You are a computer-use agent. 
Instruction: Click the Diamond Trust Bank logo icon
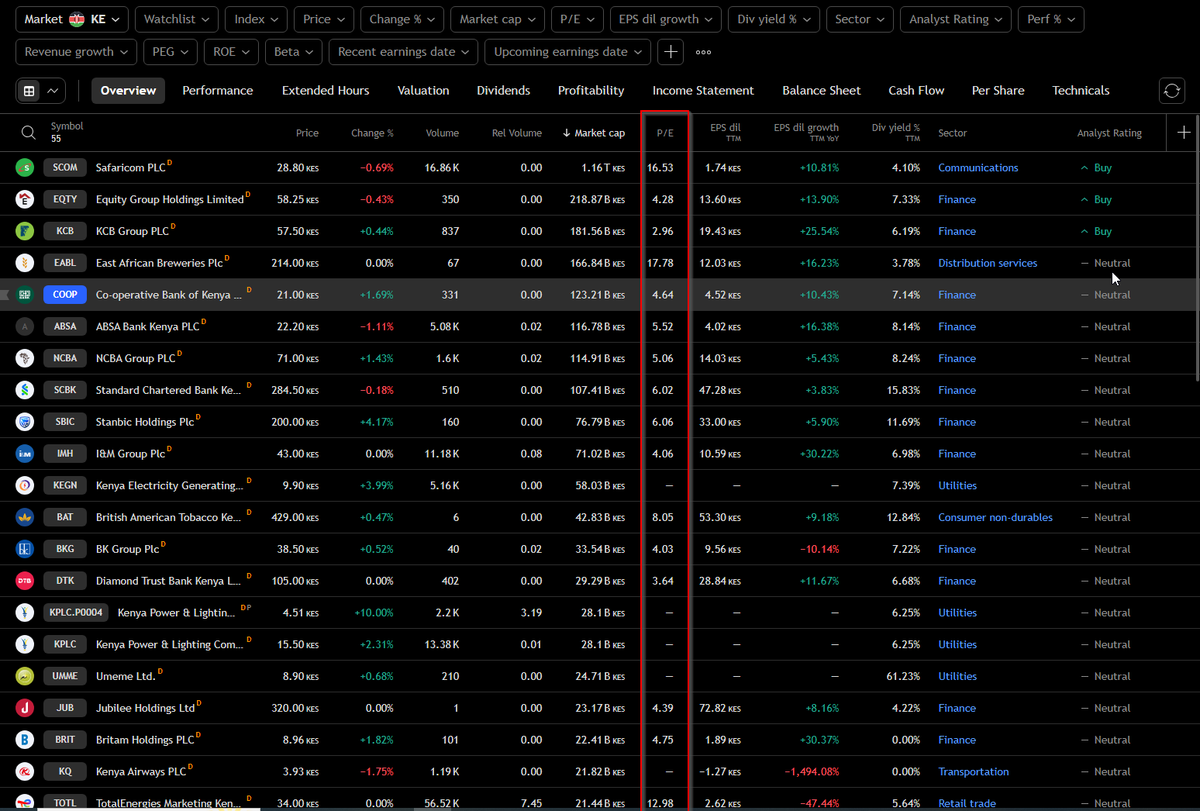point(25,581)
